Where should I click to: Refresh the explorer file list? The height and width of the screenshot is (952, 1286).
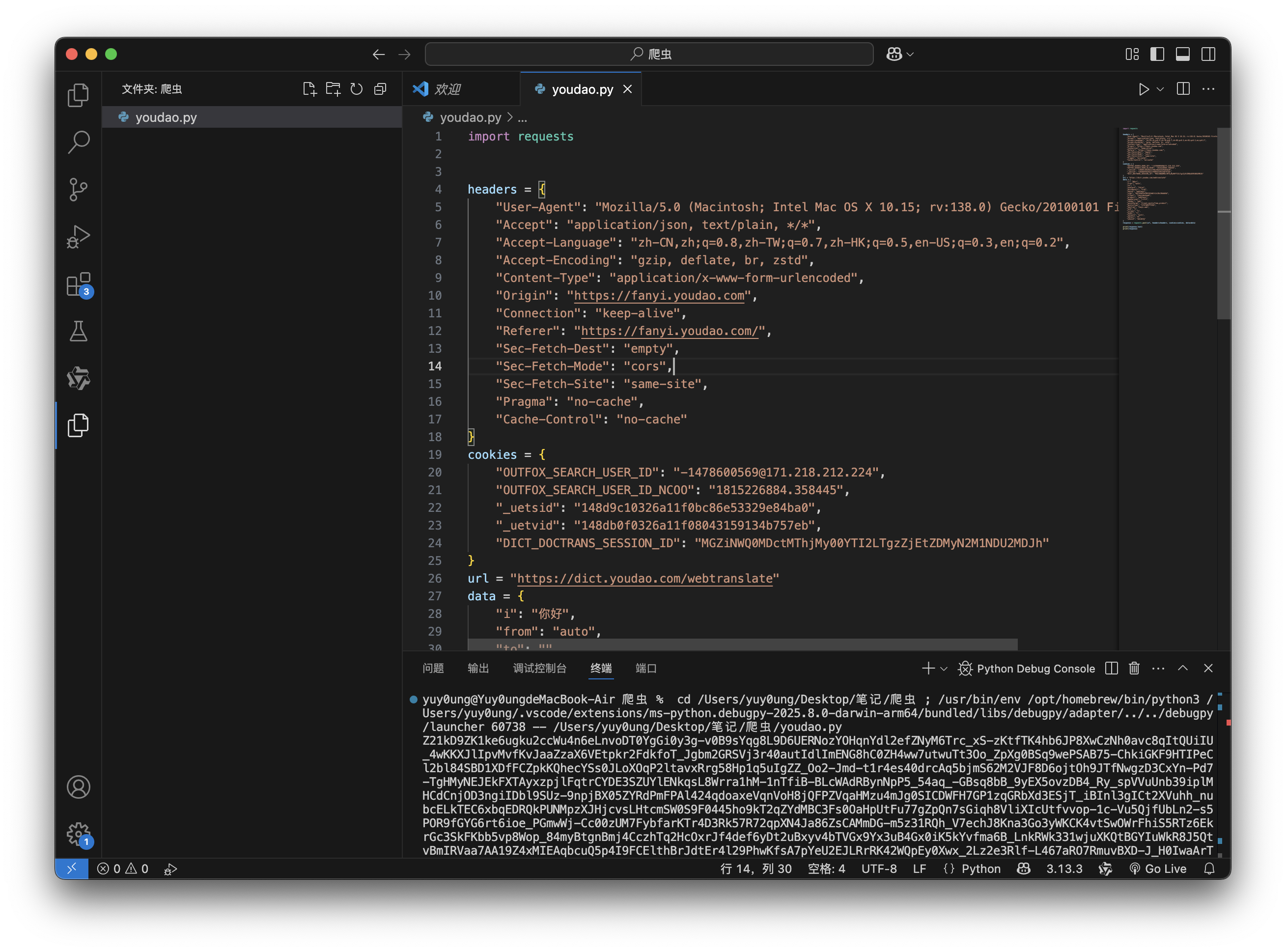tap(357, 89)
